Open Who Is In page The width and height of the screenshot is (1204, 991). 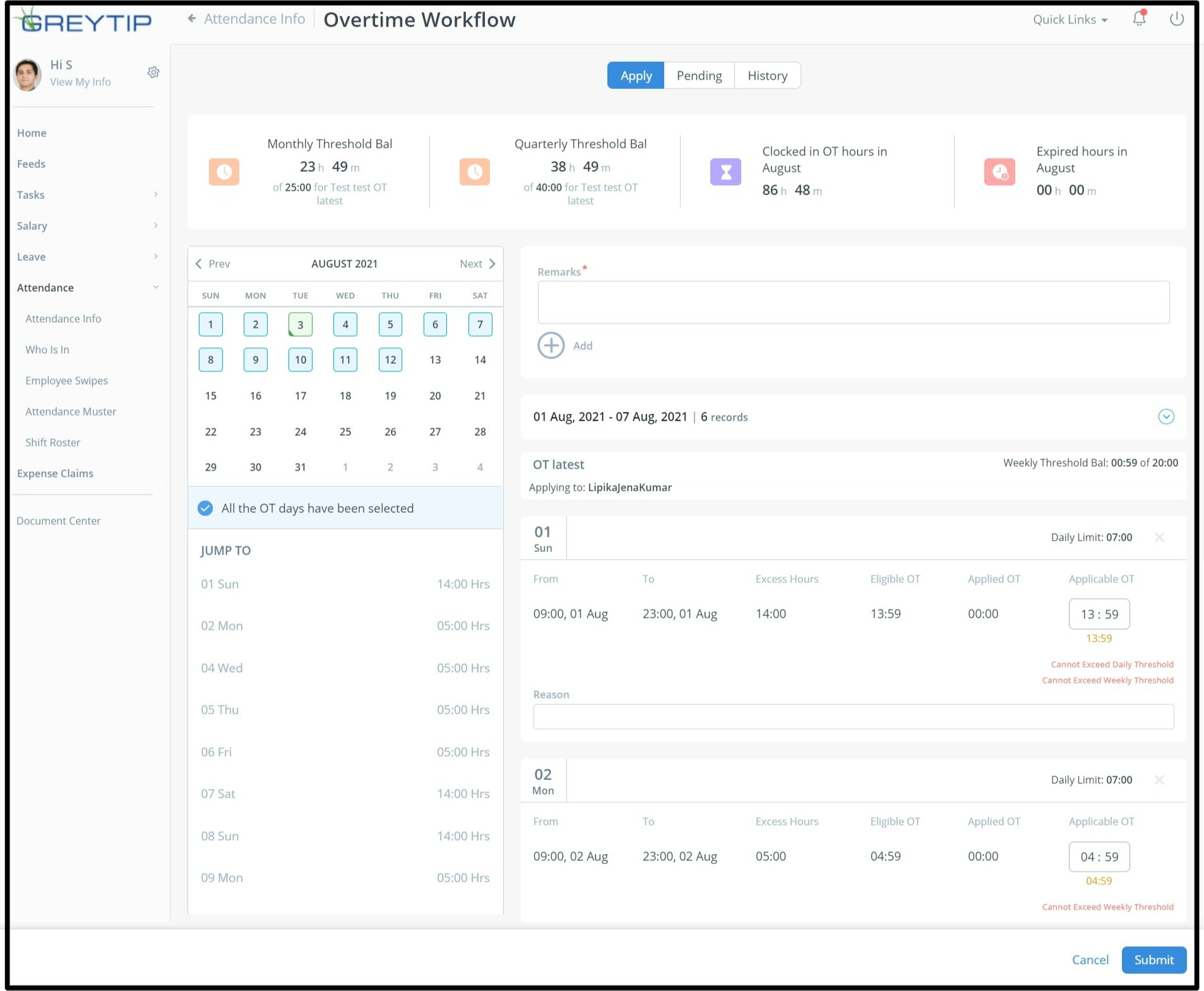click(x=47, y=349)
